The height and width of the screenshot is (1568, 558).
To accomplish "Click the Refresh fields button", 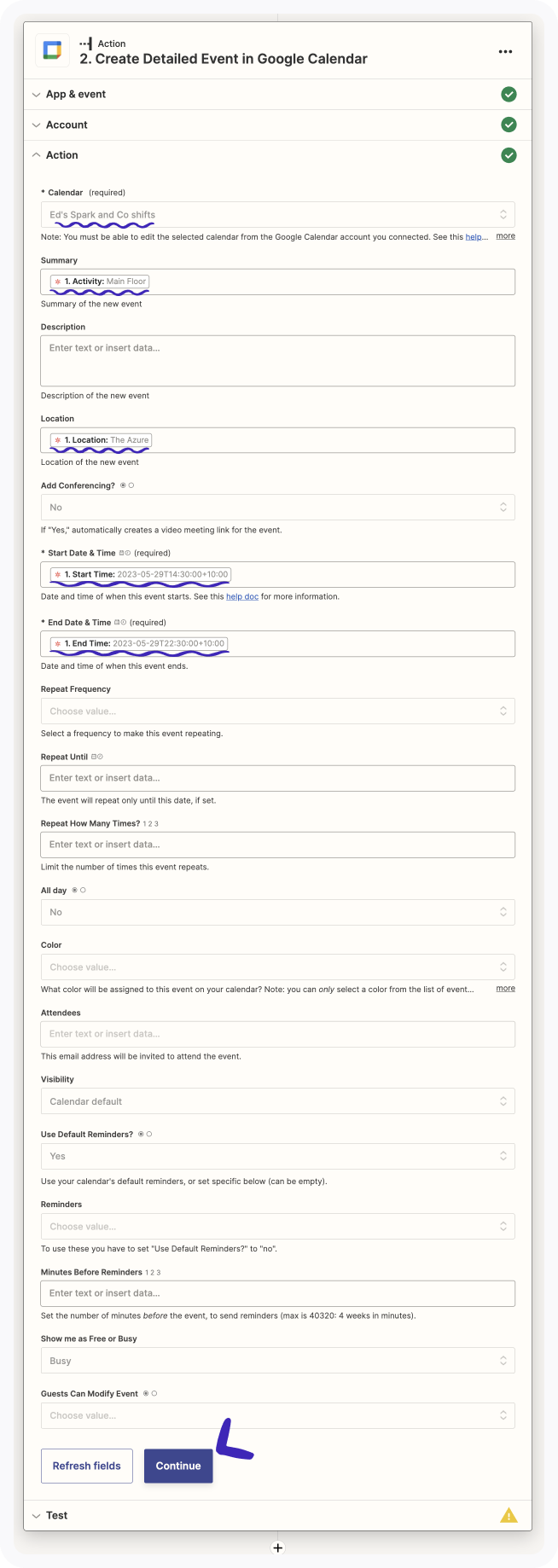I will (x=87, y=1466).
